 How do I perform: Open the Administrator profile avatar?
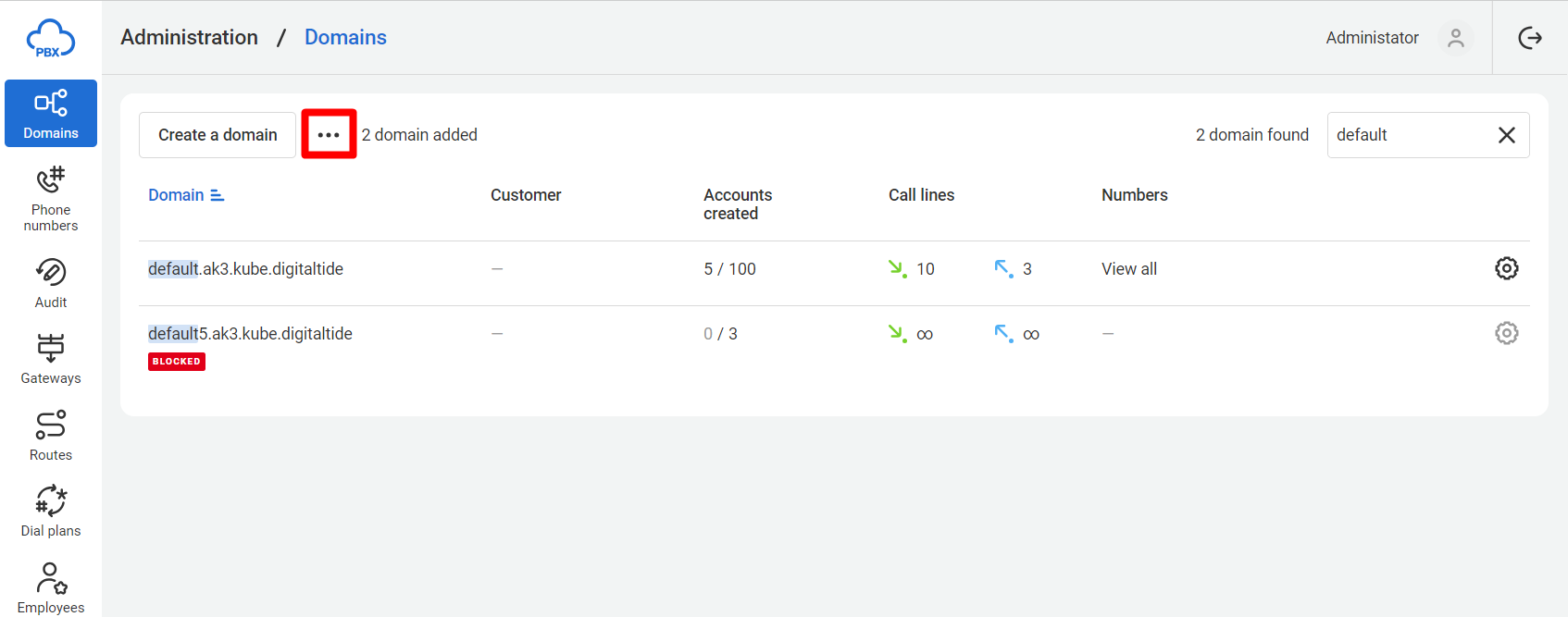(1456, 38)
